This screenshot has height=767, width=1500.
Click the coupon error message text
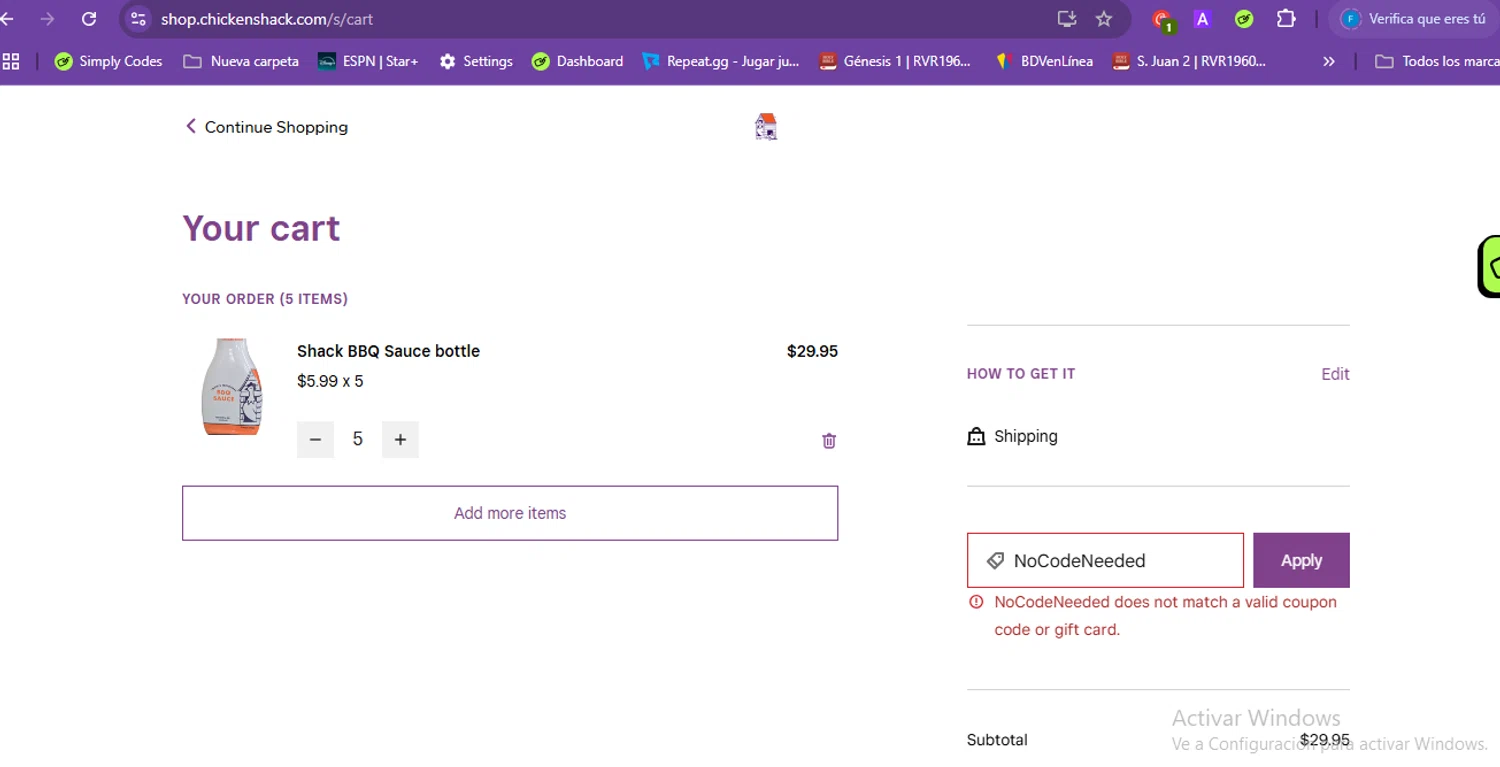point(1165,616)
